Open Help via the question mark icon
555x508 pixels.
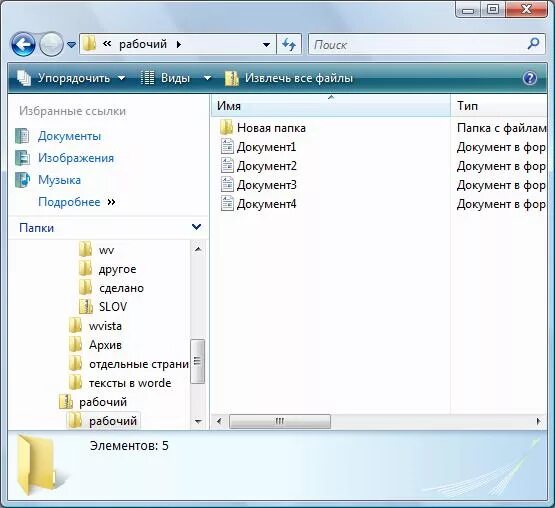pos(530,78)
